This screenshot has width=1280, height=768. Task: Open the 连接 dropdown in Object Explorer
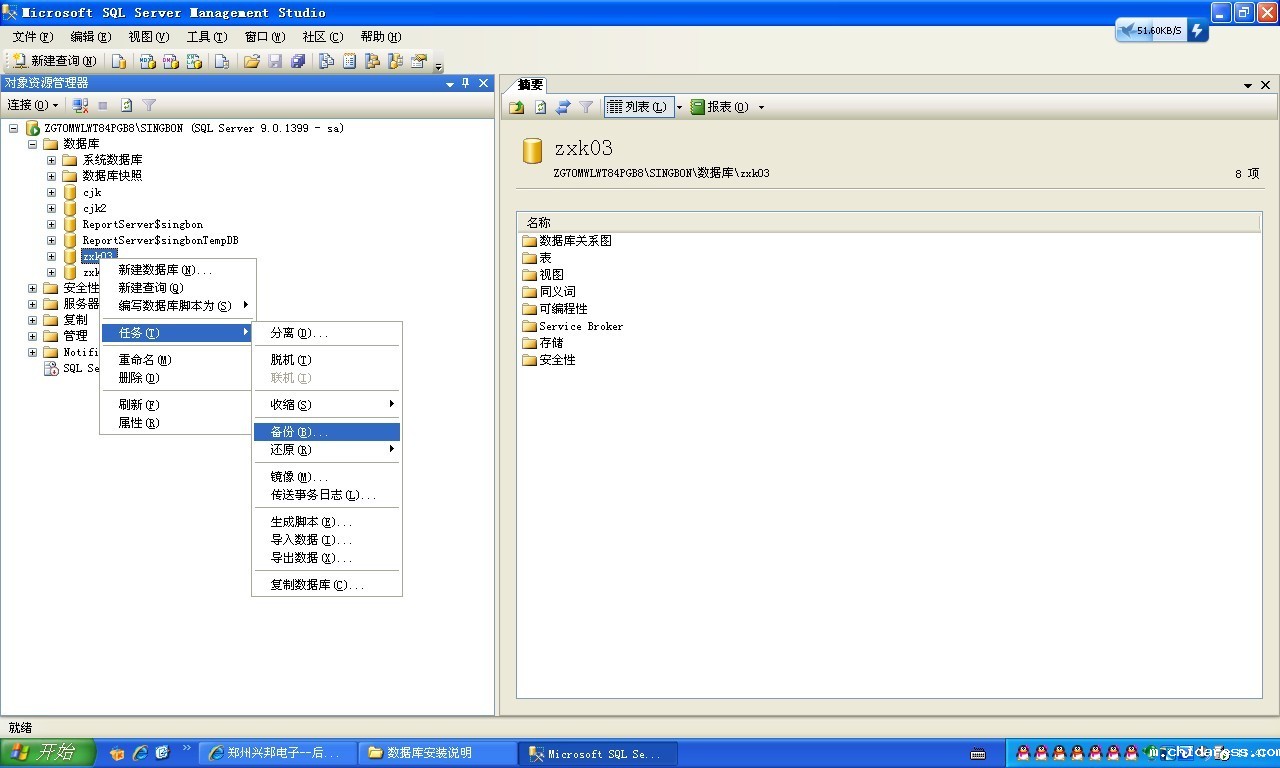[x=32, y=105]
